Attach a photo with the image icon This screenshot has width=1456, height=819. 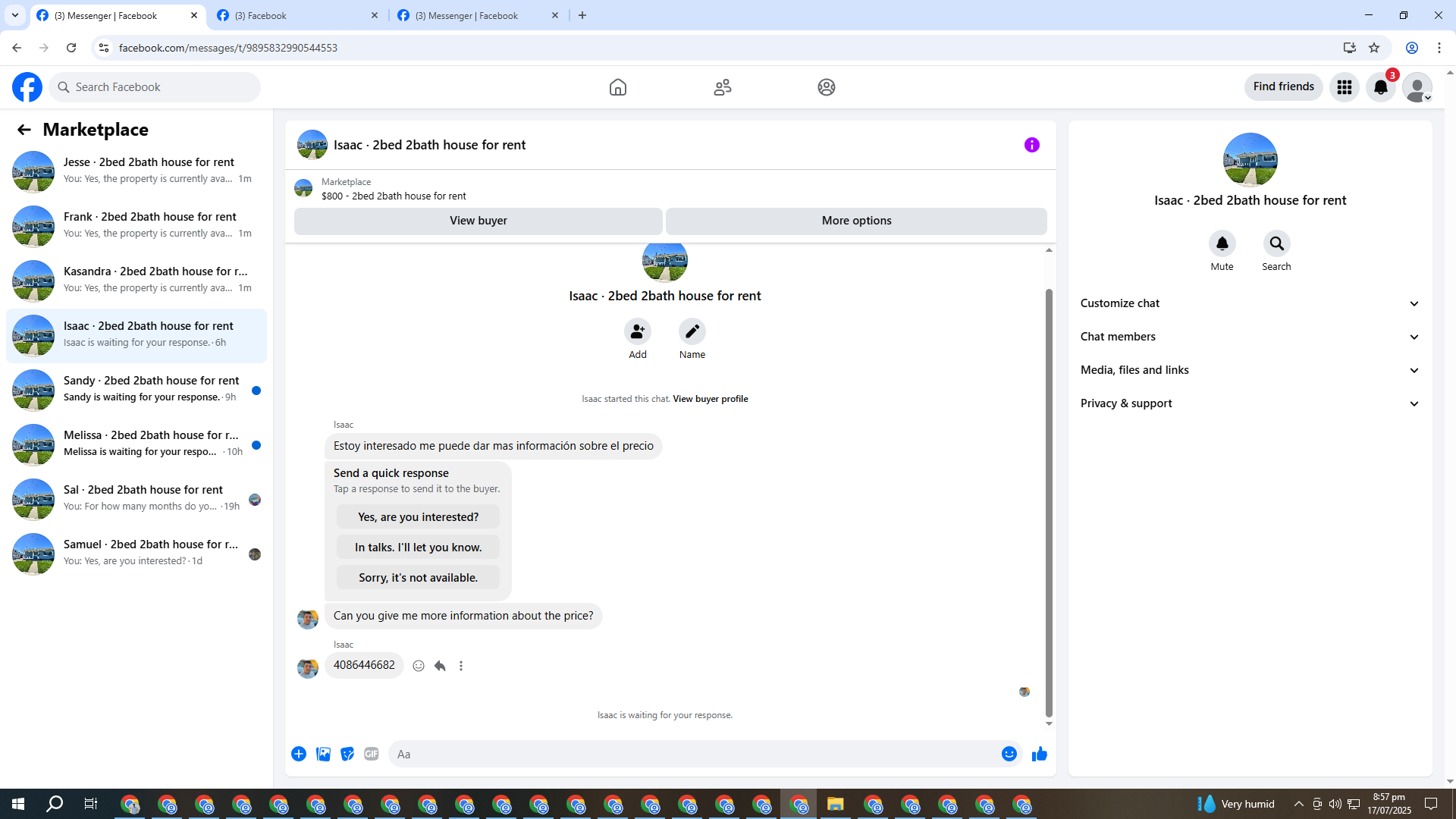[x=323, y=754]
